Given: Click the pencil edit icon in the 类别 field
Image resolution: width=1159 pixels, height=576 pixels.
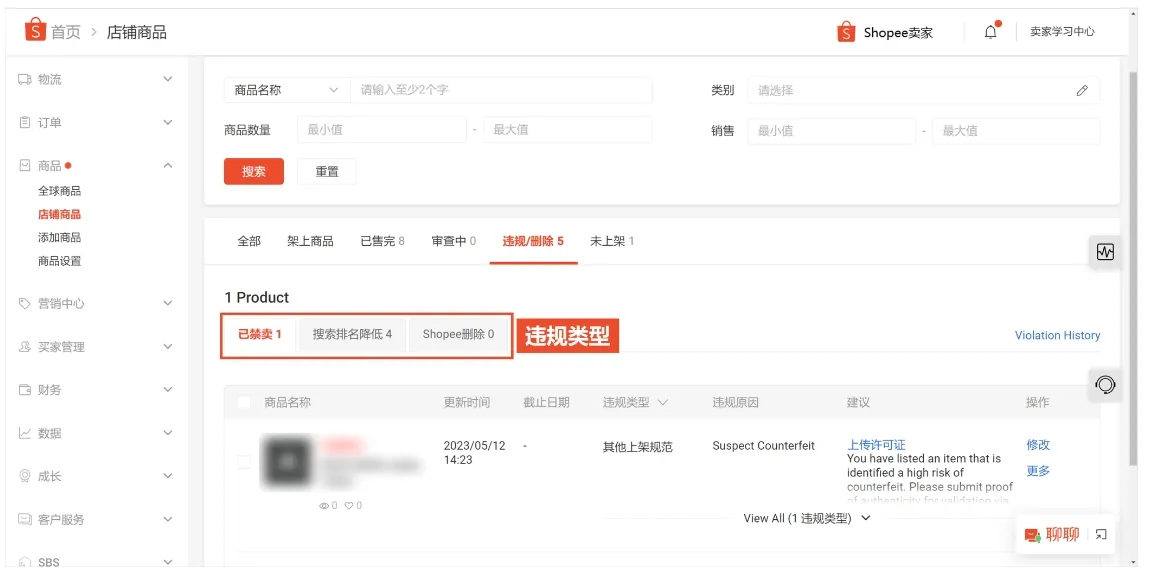Looking at the screenshot, I should coord(1081,90).
